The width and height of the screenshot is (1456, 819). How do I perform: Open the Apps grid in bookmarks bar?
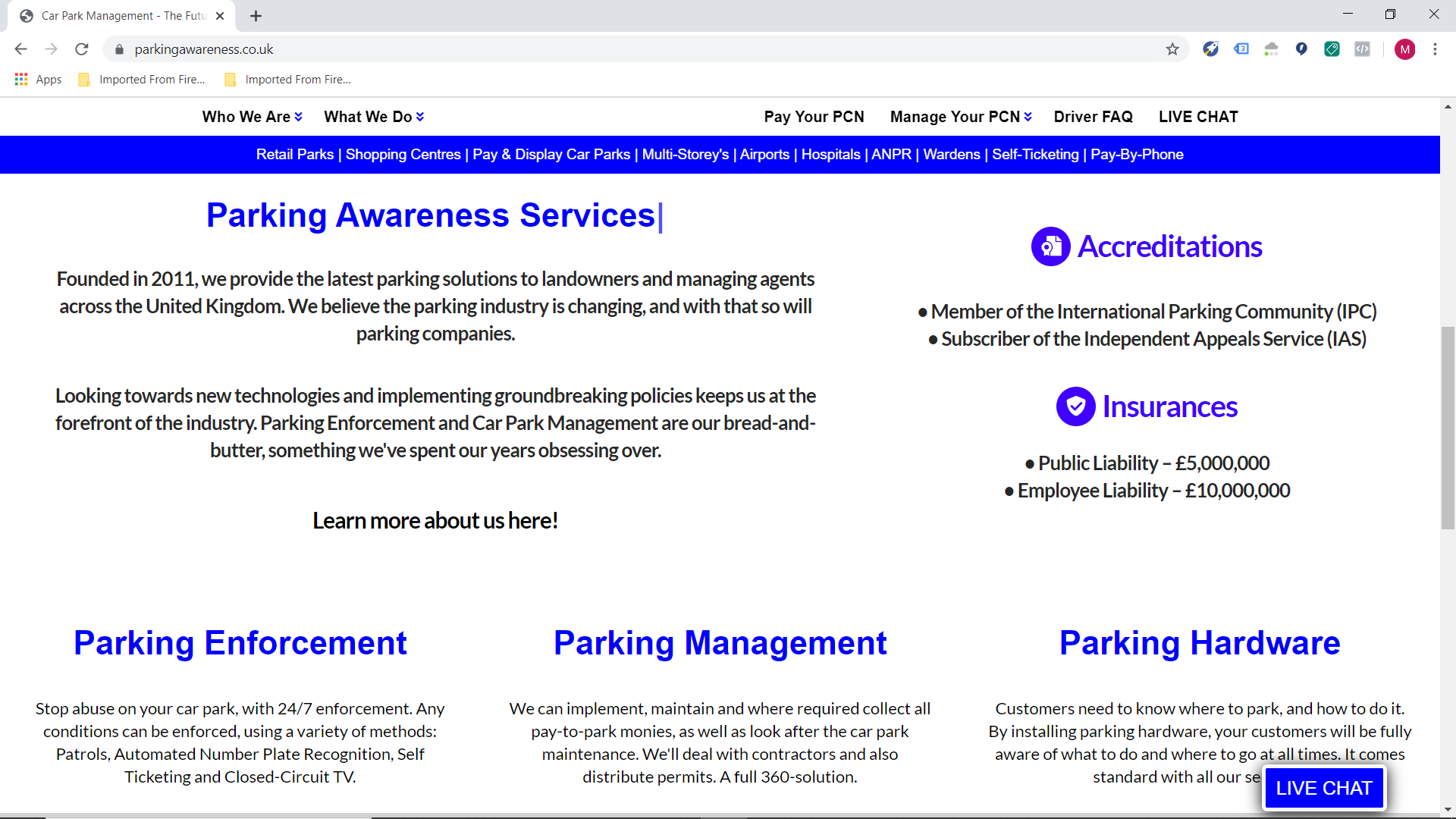pos(38,80)
